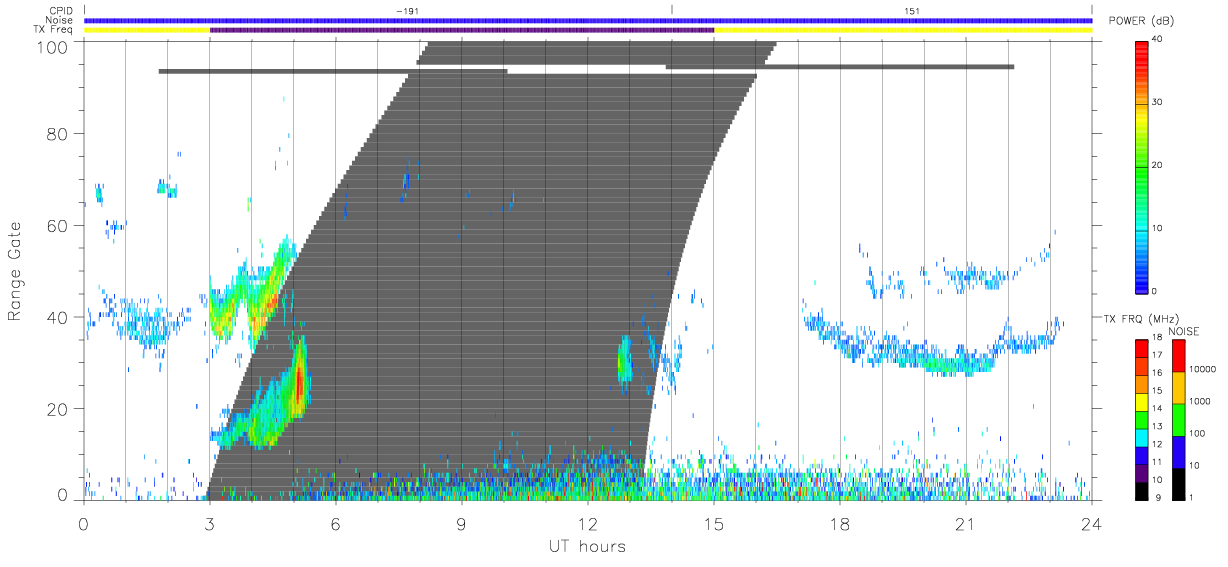Click "100" on the Range Gate axis
This screenshot has width=1228, height=567.
[x=54, y=46]
